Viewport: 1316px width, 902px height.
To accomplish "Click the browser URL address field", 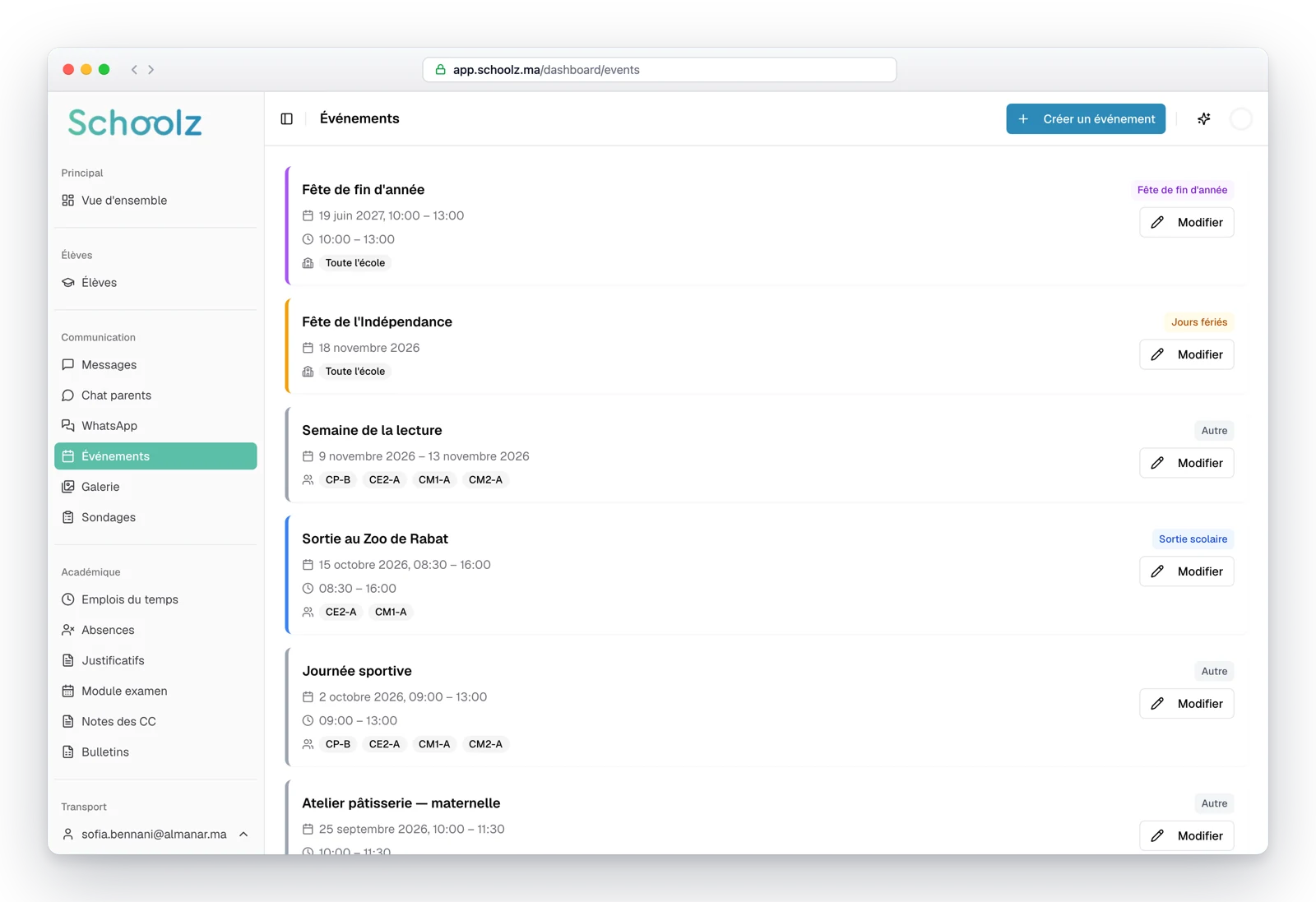I will (659, 70).
